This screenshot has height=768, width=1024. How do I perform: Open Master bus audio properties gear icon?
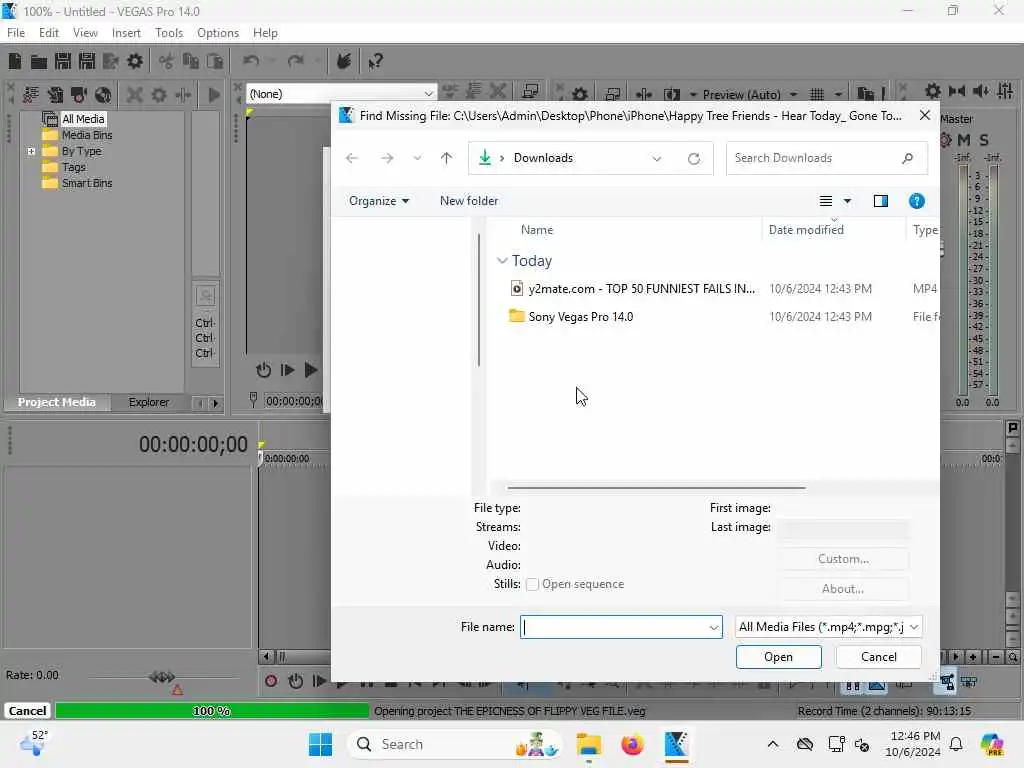coord(933,91)
